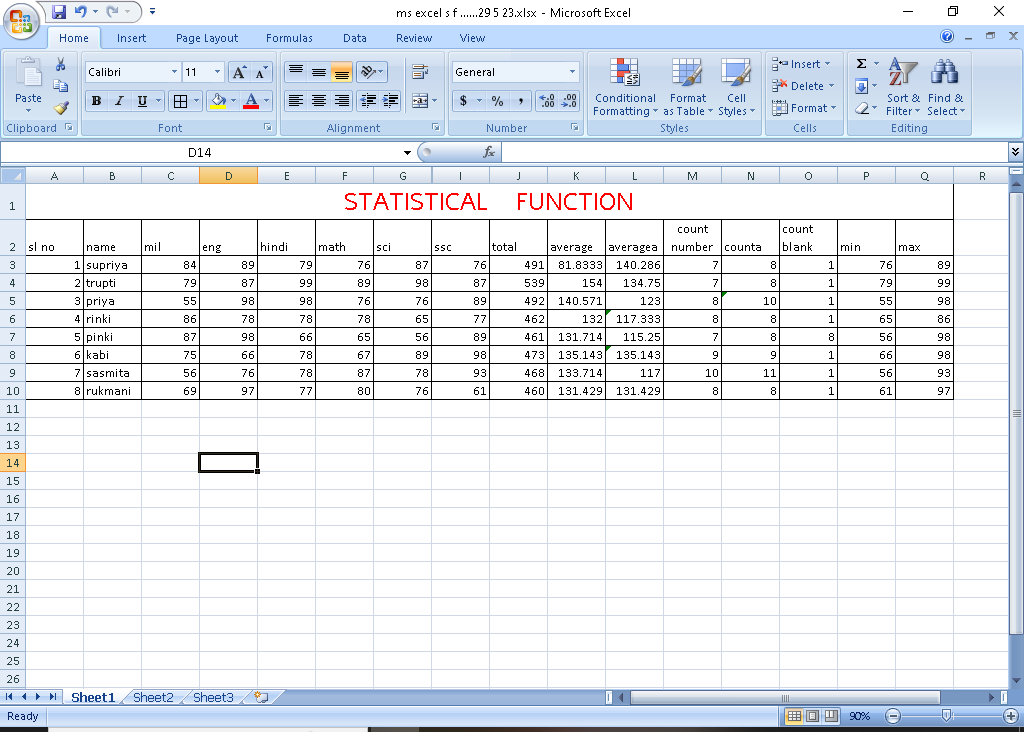Image resolution: width=1024 pixels, height=732 pixels.
Task: Click the Cell Styles button
Action: click(x=736, y=85)
